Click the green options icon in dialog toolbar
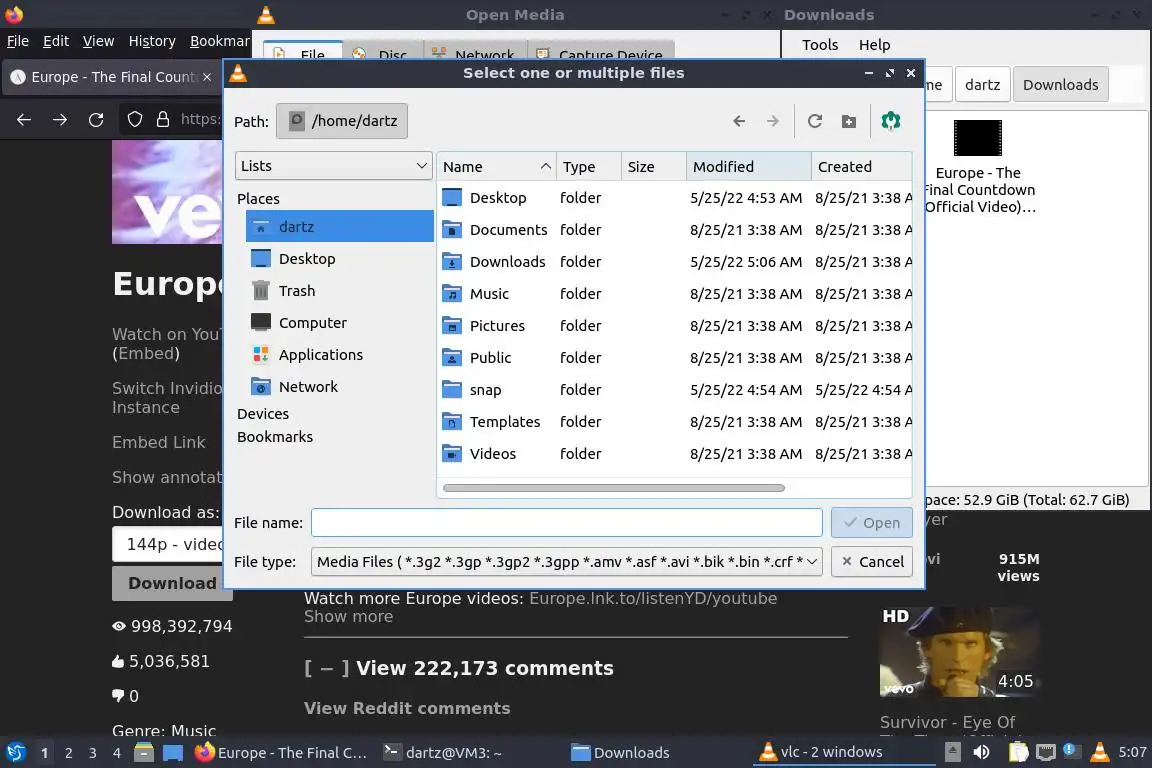Viewport: 1152px width, 768px height. point(890,121)
